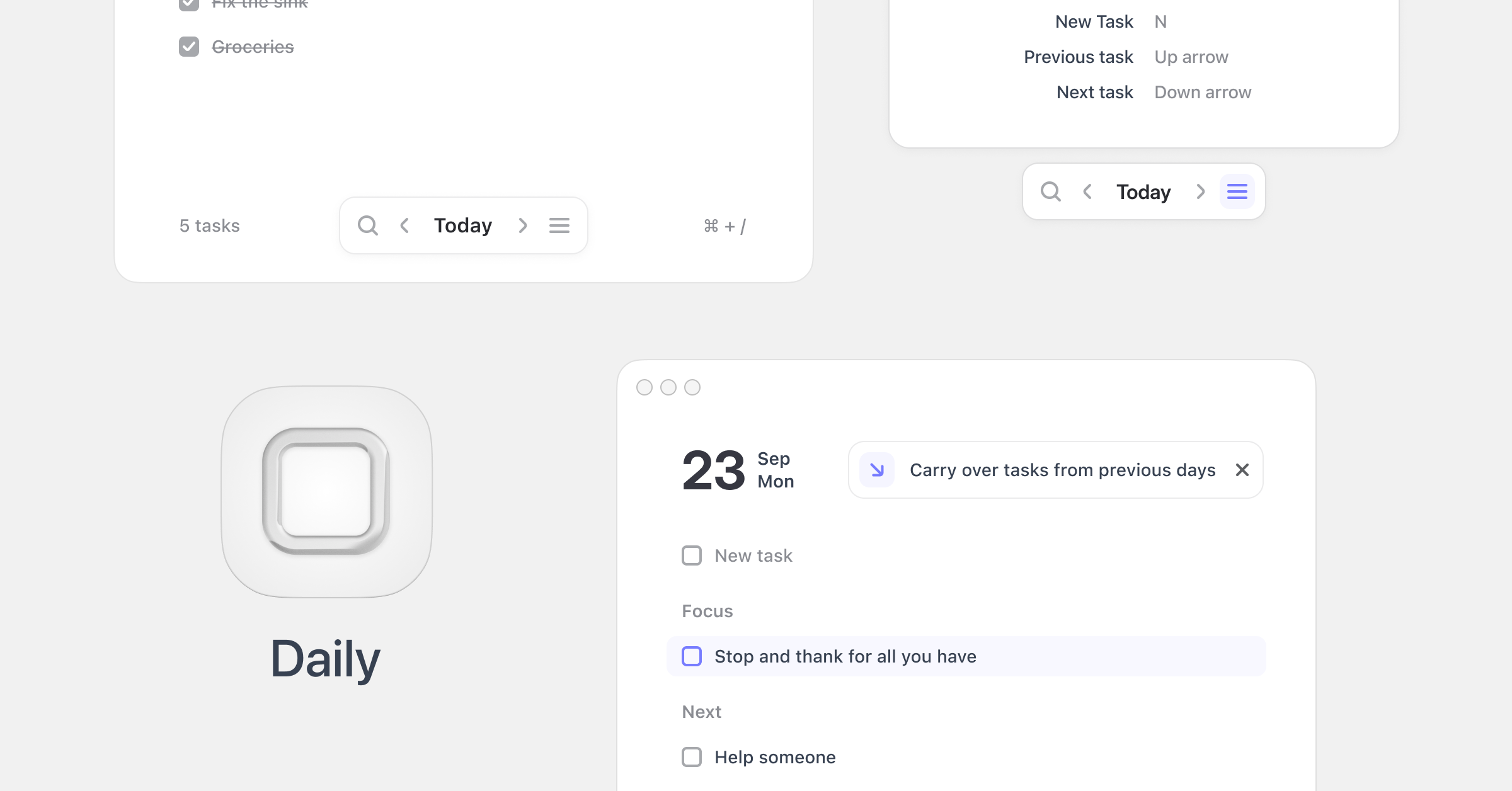The height and width of the screenshot is (791, 1512).
Task: Go to next day in left bar
Action: pyautogui.click(x=522, y=225)
